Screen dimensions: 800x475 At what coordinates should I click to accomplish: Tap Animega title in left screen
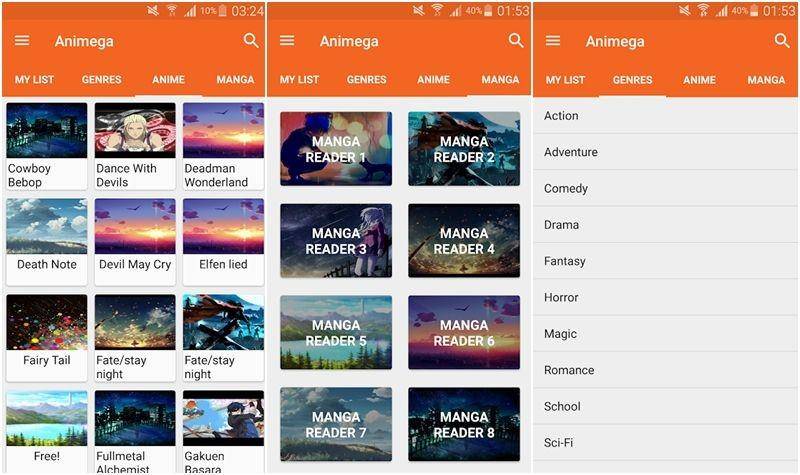pyautogui.click(x=84, y=41)
